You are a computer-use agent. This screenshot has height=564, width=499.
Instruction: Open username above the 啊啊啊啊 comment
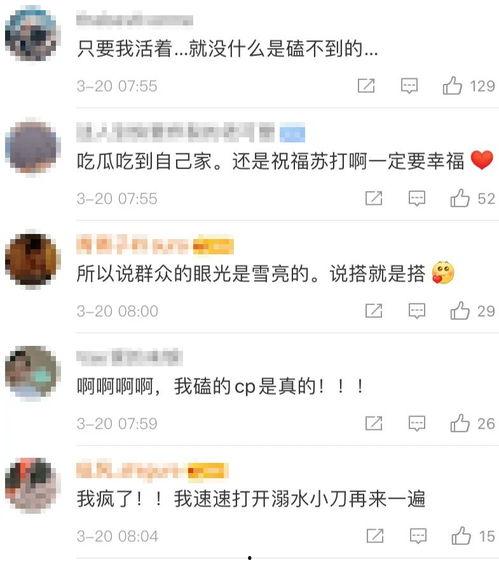pos(130,357)
